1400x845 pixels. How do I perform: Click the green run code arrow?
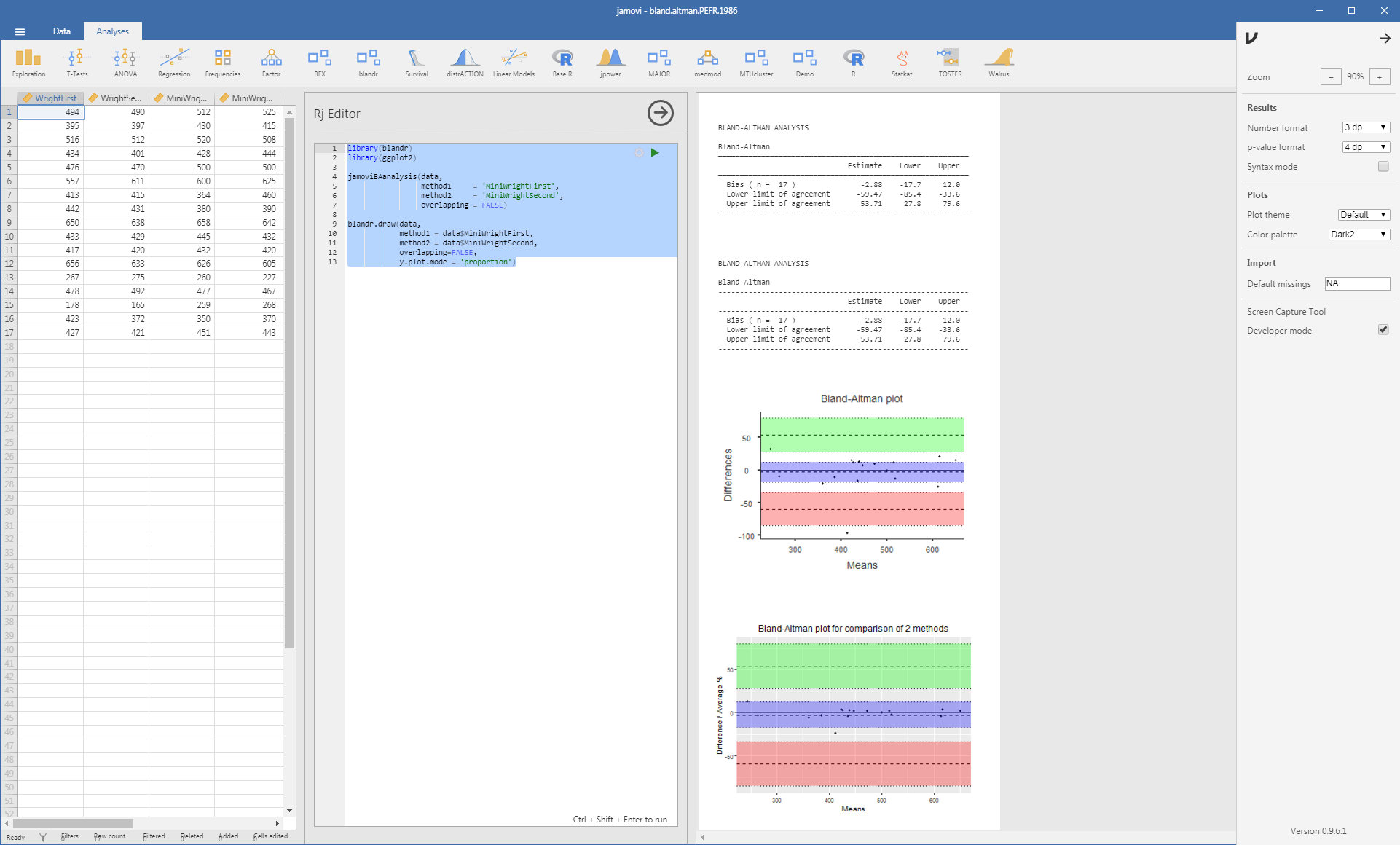(655, 153)
